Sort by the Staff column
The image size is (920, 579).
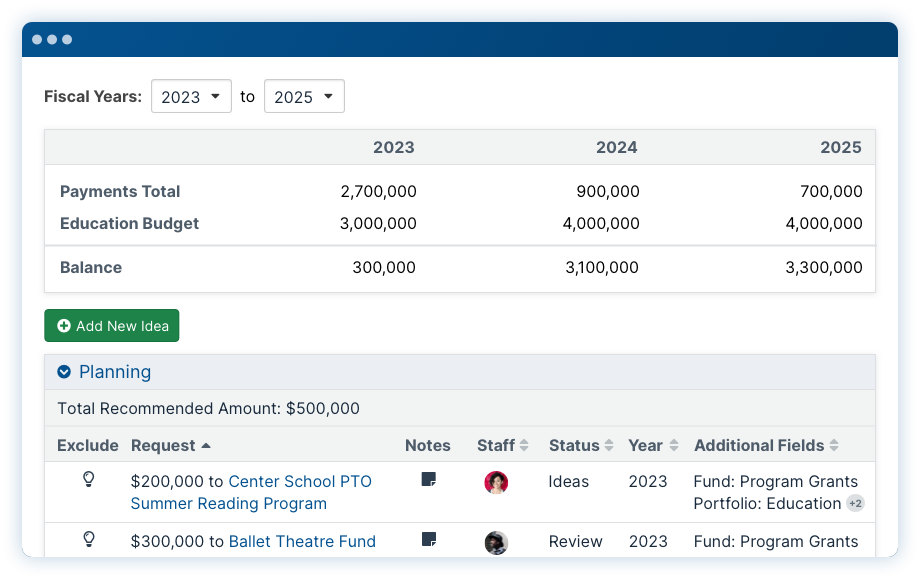click(502, 445)
